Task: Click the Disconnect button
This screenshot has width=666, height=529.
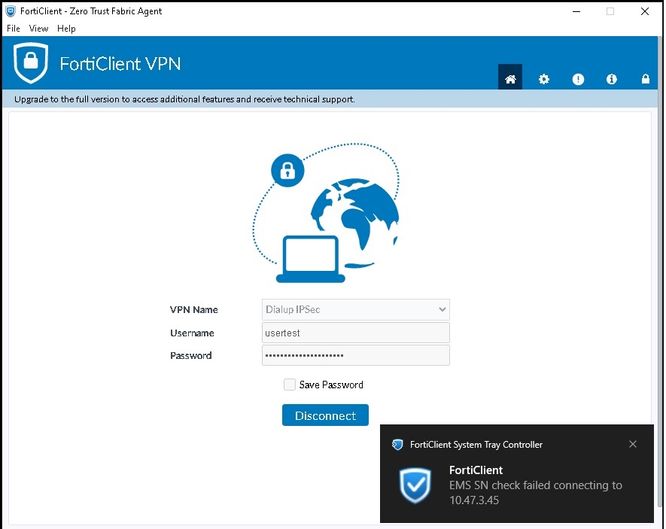Action: (x=325, y=415)
